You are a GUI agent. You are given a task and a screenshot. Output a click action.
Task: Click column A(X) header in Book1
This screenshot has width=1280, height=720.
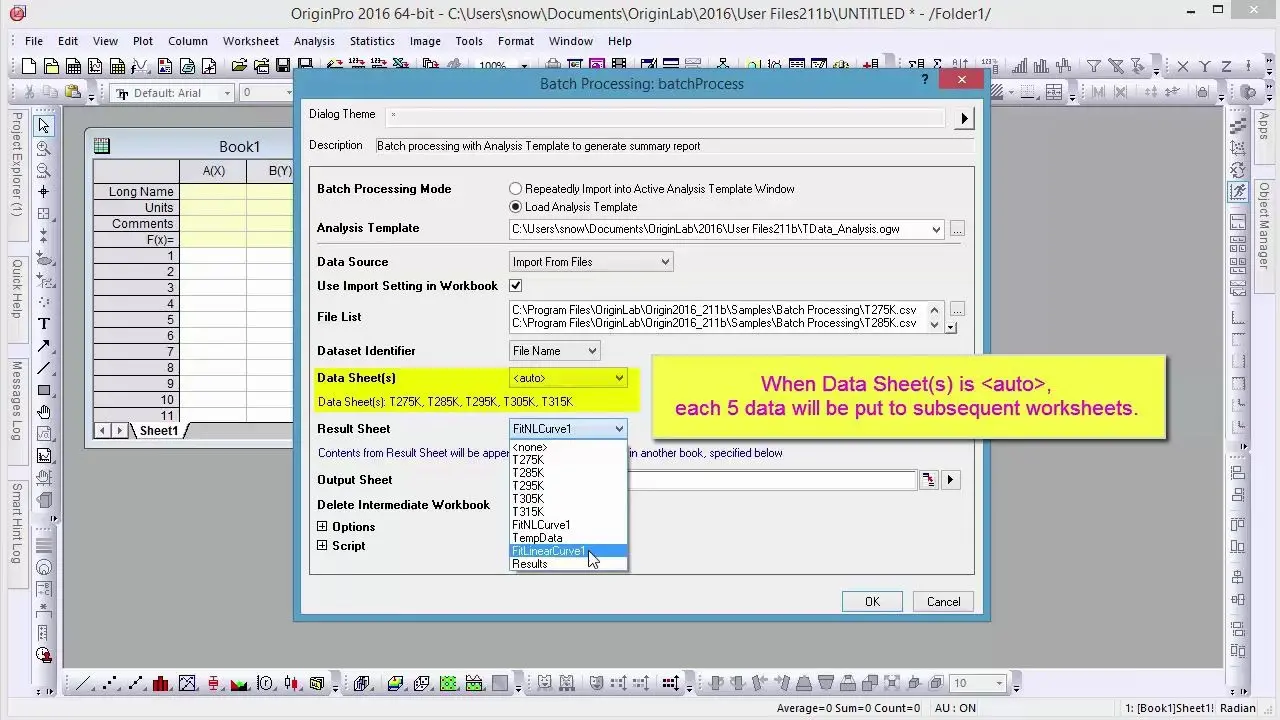(x=213, y=171)
